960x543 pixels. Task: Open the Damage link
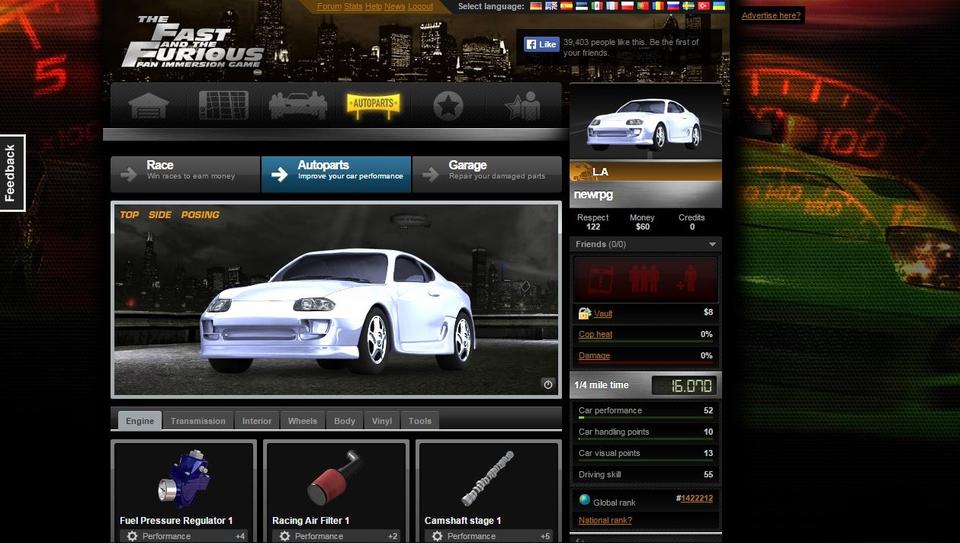(594, 356)
